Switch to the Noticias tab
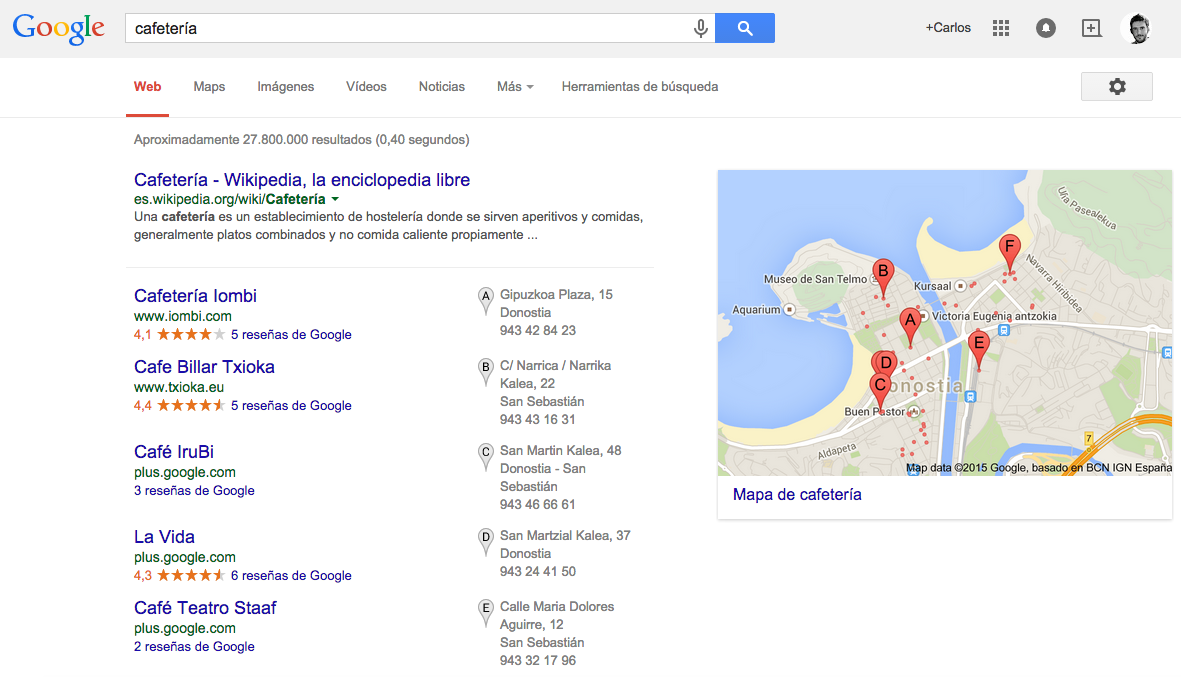Screen dimensions: 1181x677 441,87
